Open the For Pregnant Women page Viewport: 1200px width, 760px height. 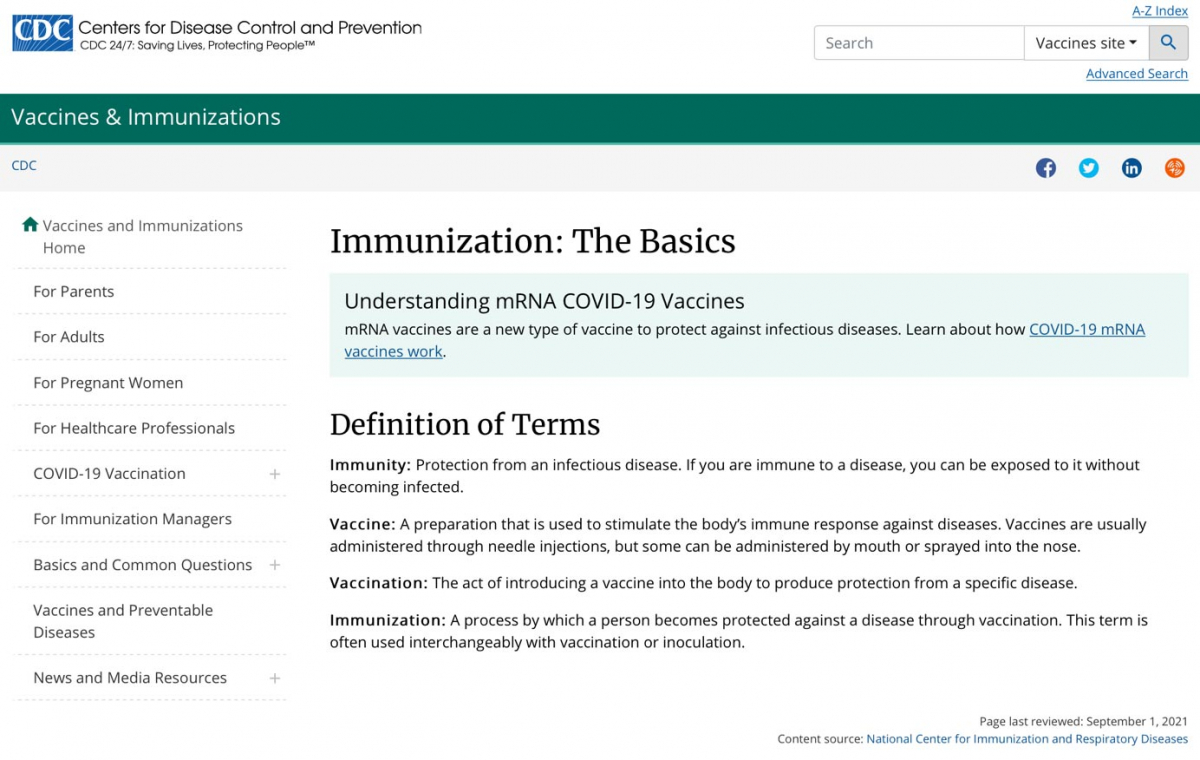pos(108,383)
